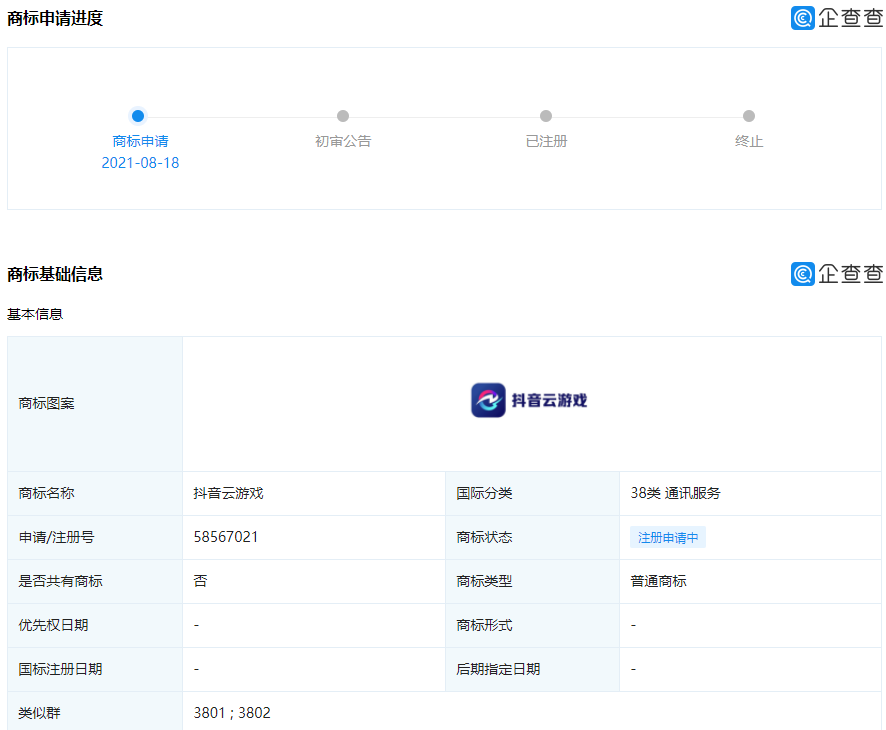This screenshot has height=730, width=886.
Task: Click the 初审公告 progress dot
Action: pos(343,116)
